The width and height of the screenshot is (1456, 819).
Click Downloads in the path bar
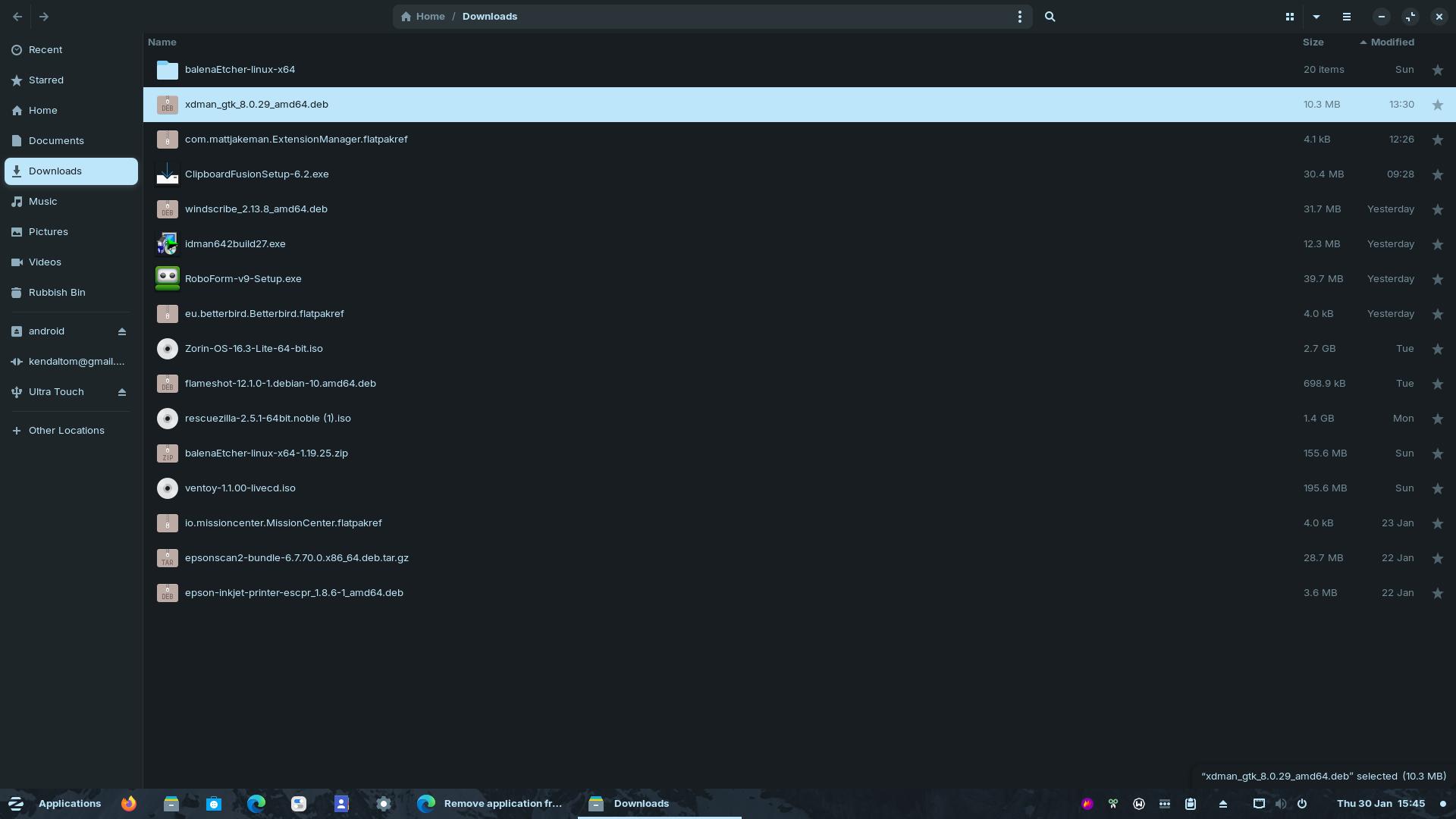(x=490, y=16)
